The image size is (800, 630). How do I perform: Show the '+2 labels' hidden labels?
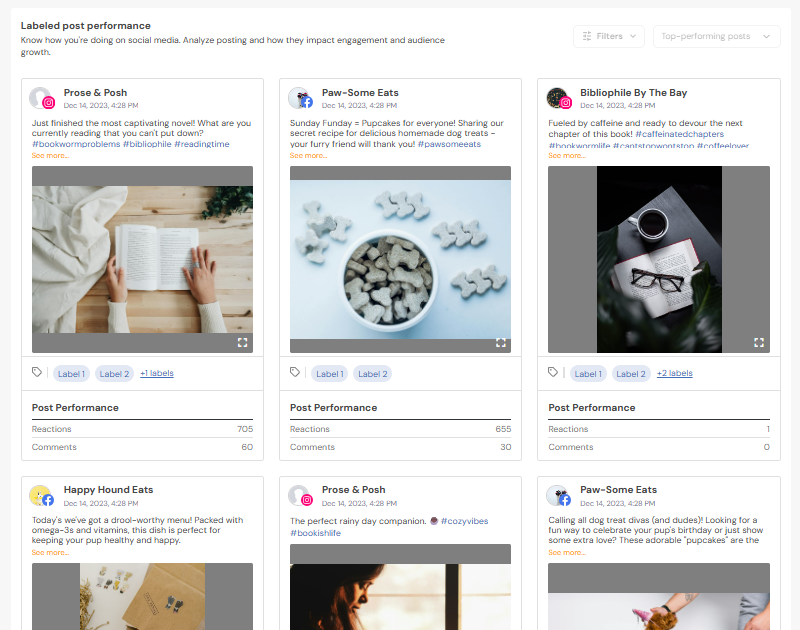click(674, 373)
